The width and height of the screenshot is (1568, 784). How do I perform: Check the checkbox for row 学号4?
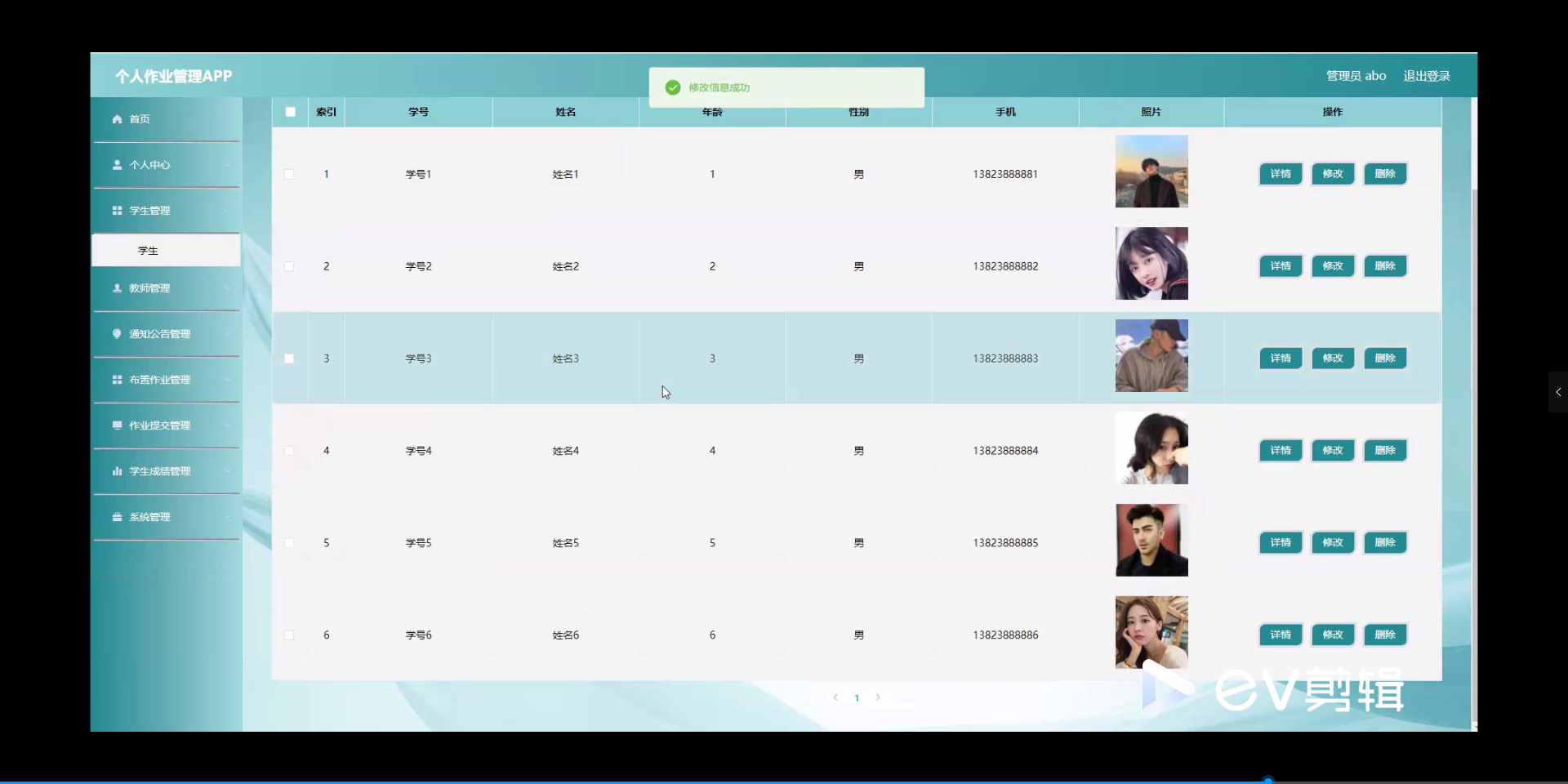tap(289, 451)
